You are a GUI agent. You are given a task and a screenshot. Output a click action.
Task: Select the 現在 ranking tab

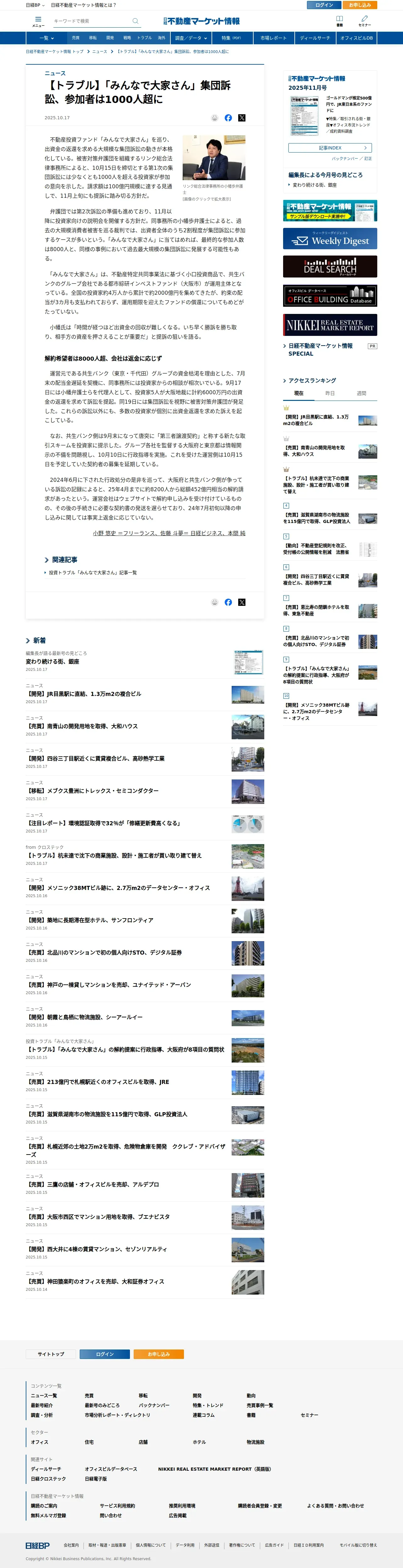click(x=299, y=393)
